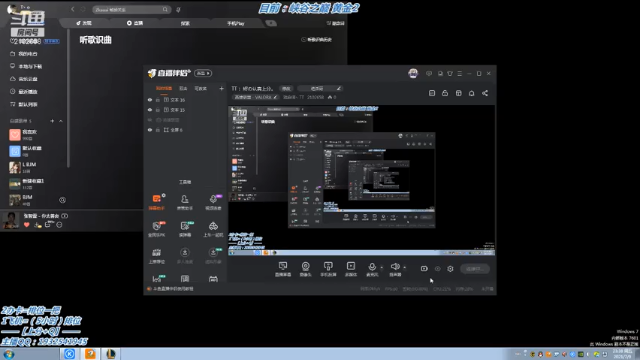Click the share icon at top right
640x360 pixels.
click(485, 93)
